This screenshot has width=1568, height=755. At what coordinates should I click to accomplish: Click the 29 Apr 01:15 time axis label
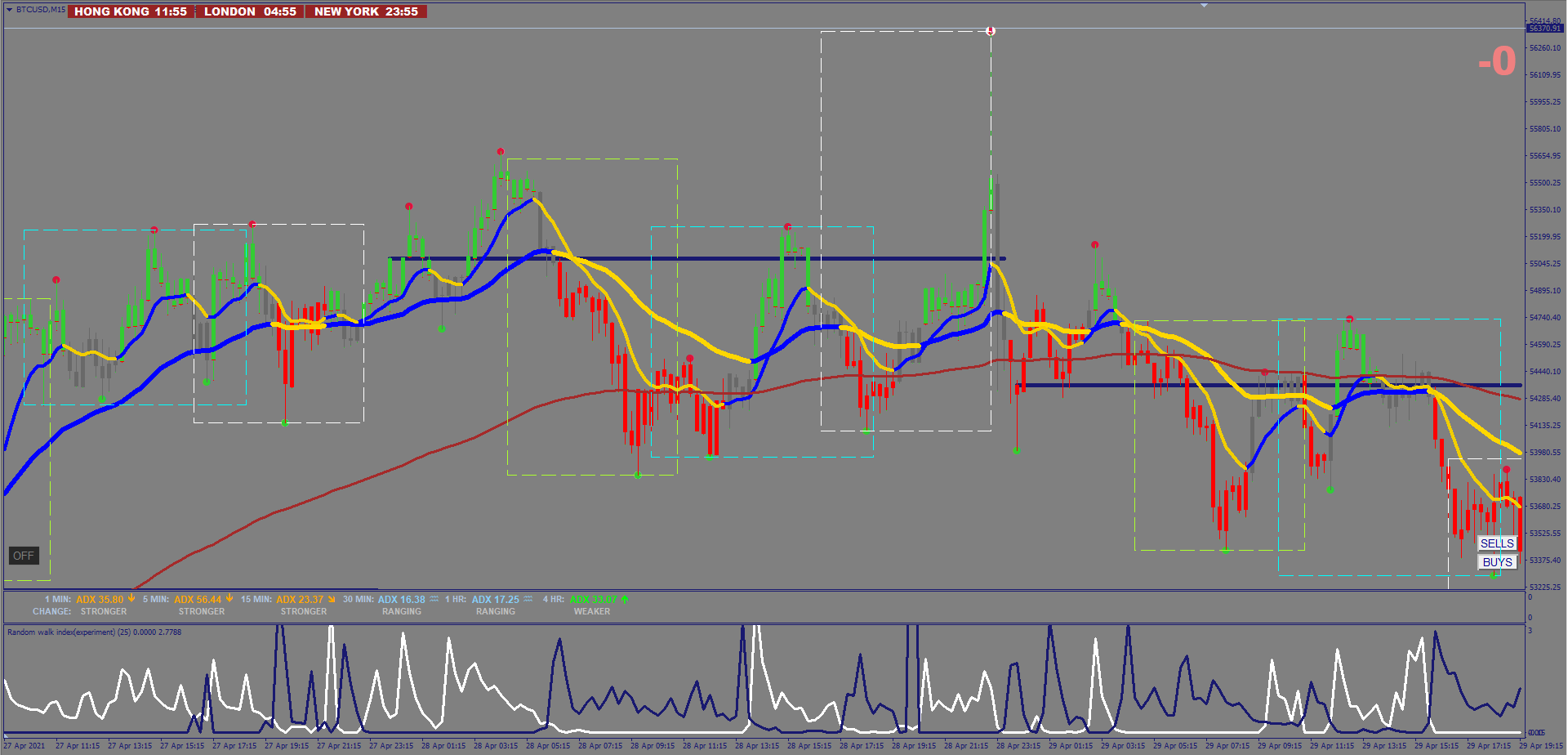pos(1071,746)
